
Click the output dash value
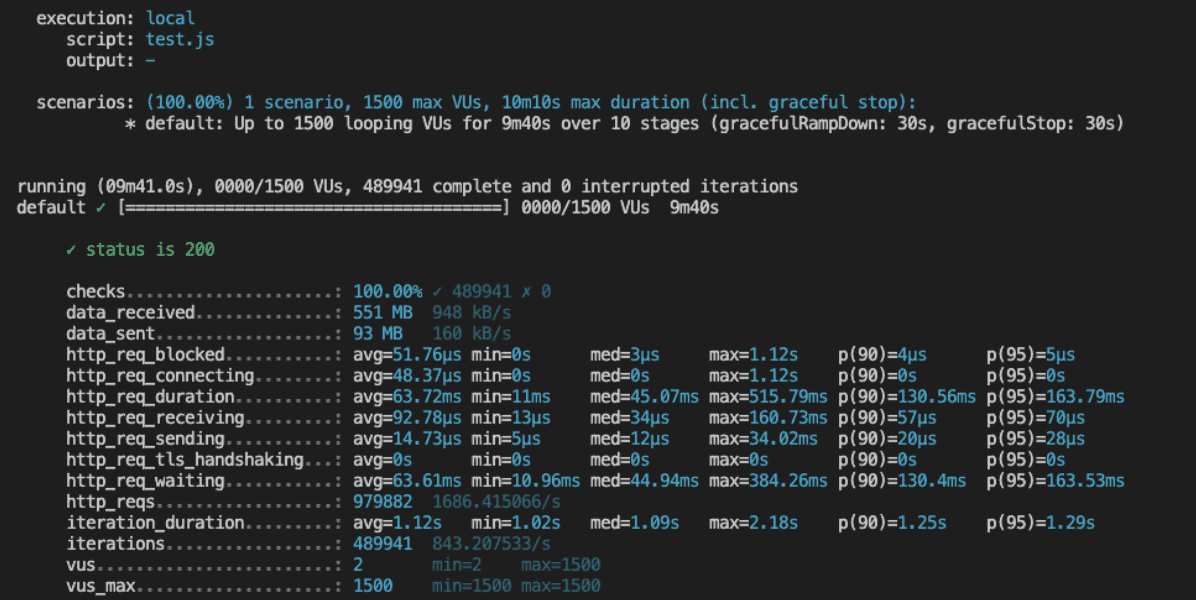point(150,60)
